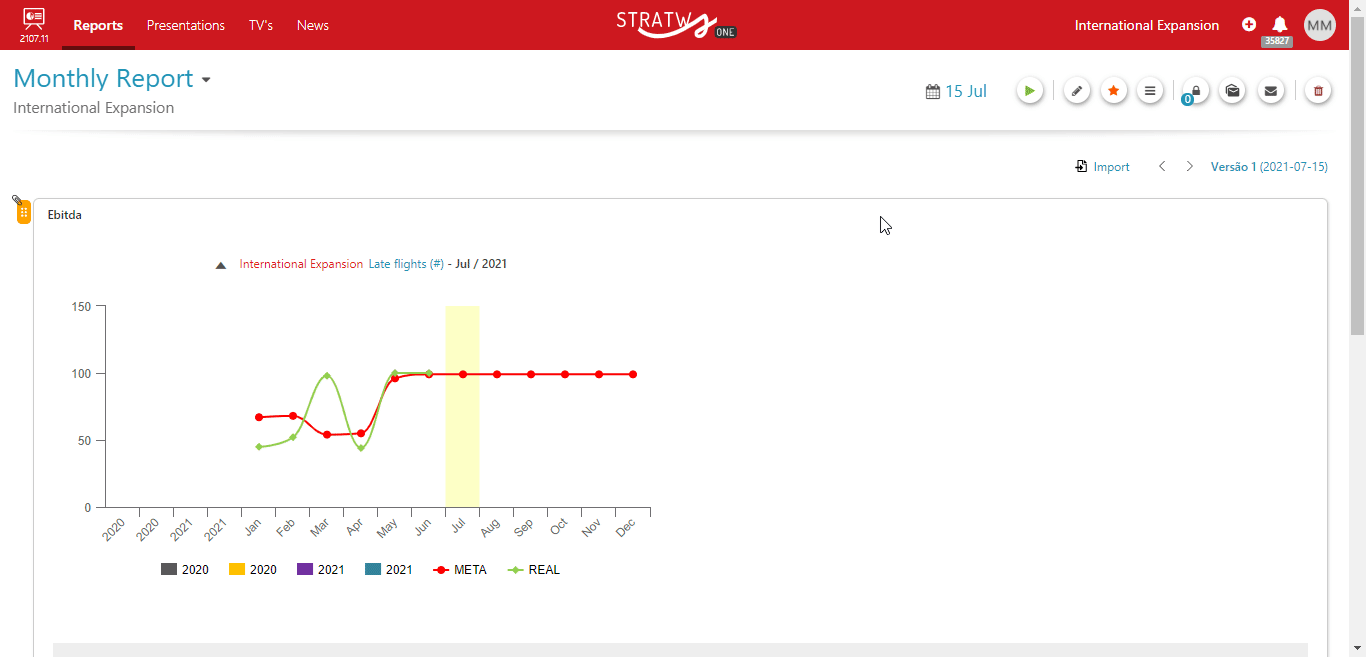Open the MM user avatar menu
The height and width of the screenshot is (657, 1366).
coord(1320,25)
